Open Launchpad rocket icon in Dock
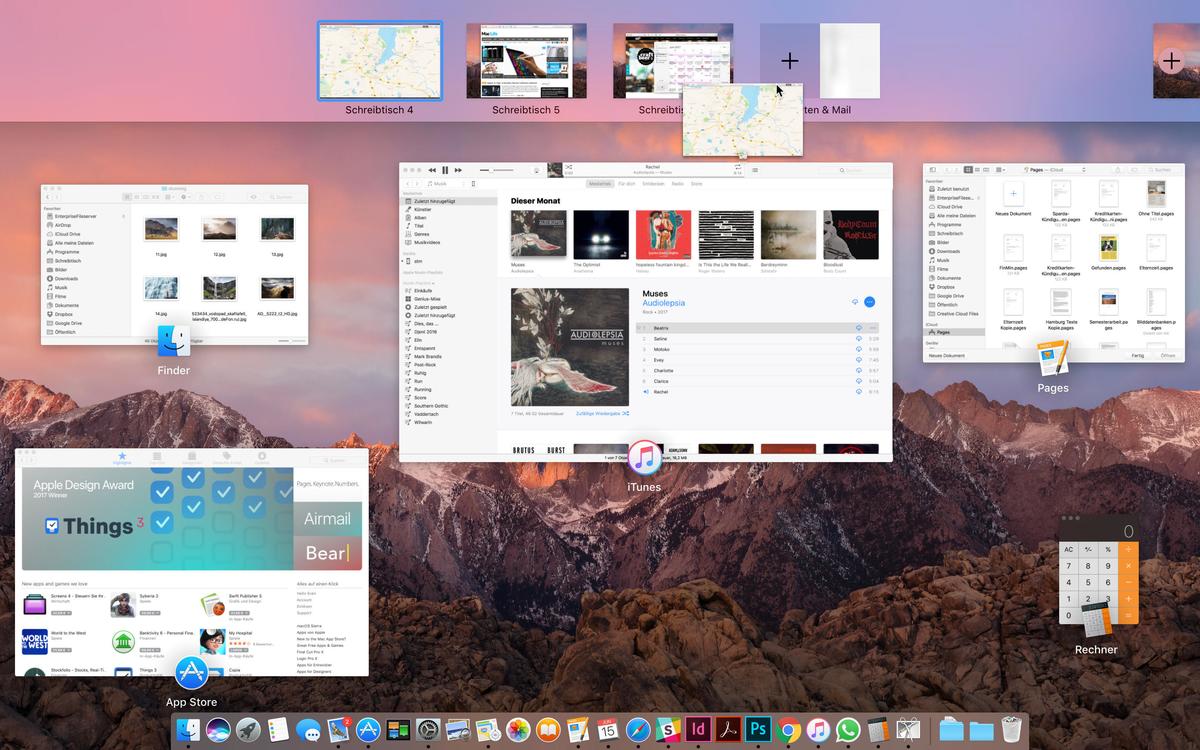The image size is (1200, 750). 248,731
